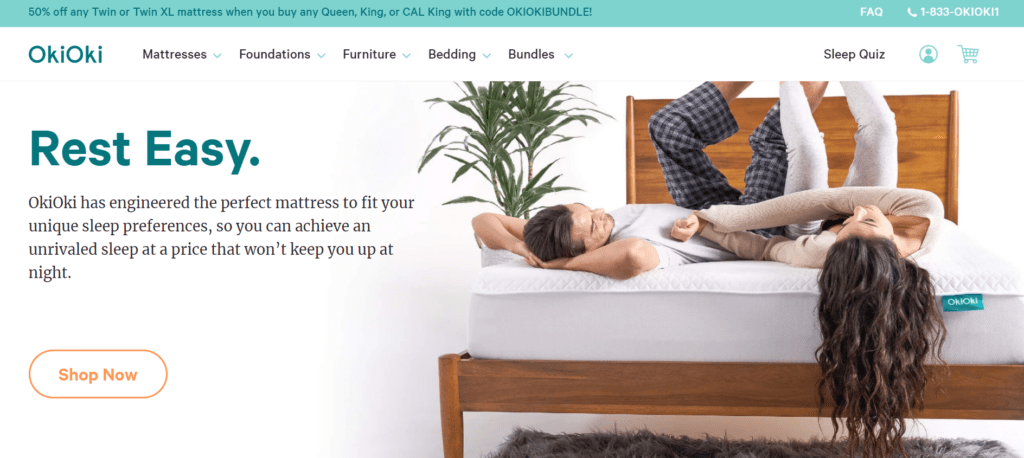This screenshot has height=458, width=1024.
Task: Click the OkiOki tag on the mattress
Action: tap(962, 302)
